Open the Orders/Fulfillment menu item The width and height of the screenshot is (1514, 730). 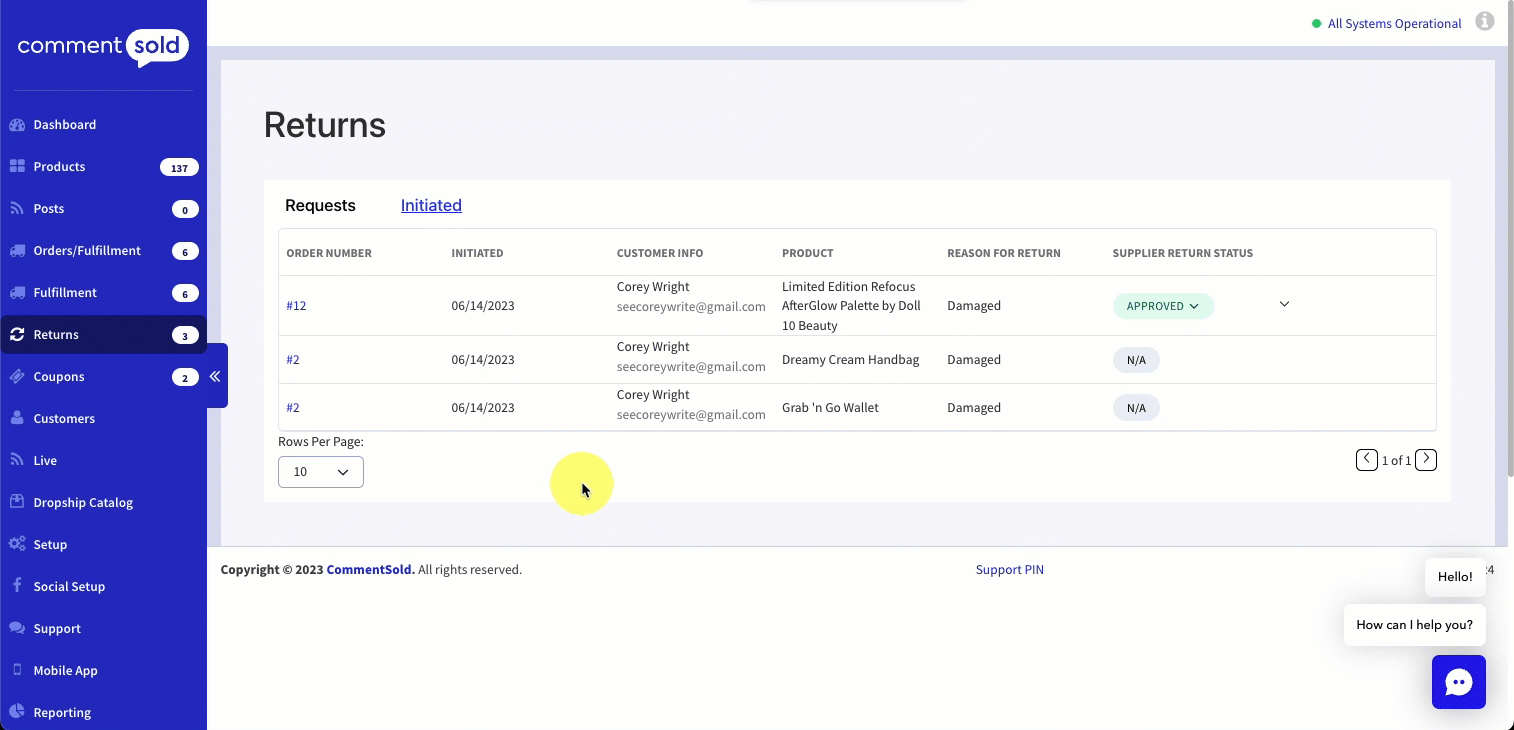pos(87,251)
